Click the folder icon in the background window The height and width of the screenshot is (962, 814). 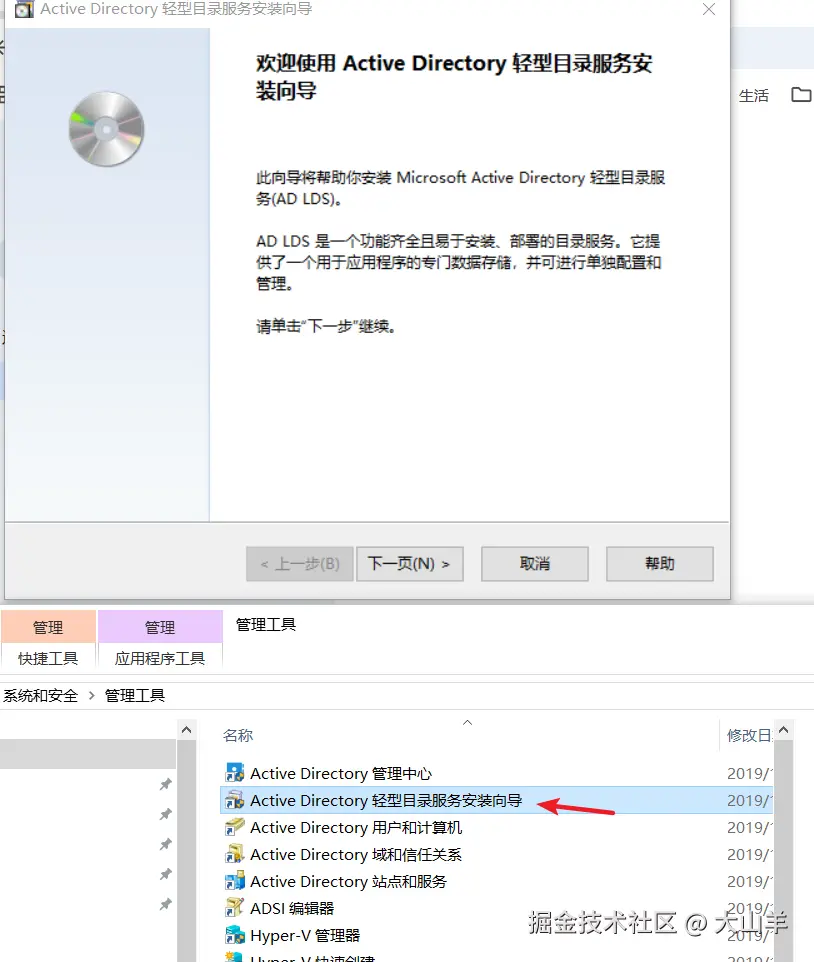click(x=801, y=94)
